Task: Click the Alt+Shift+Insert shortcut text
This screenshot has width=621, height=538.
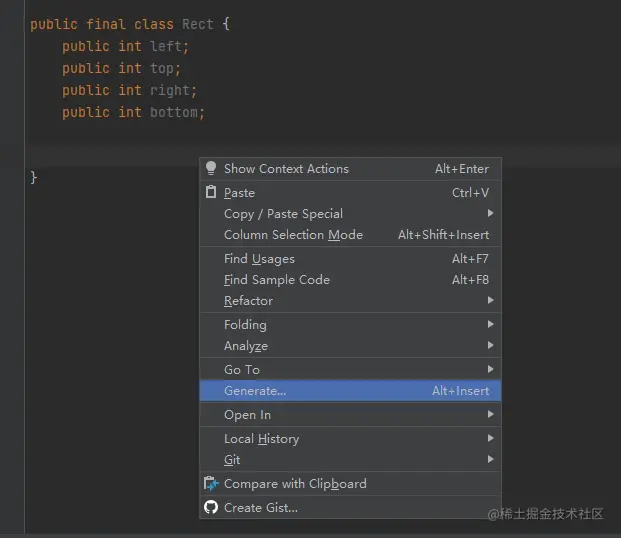Action: pyautogui.click(x=444, y=235)
